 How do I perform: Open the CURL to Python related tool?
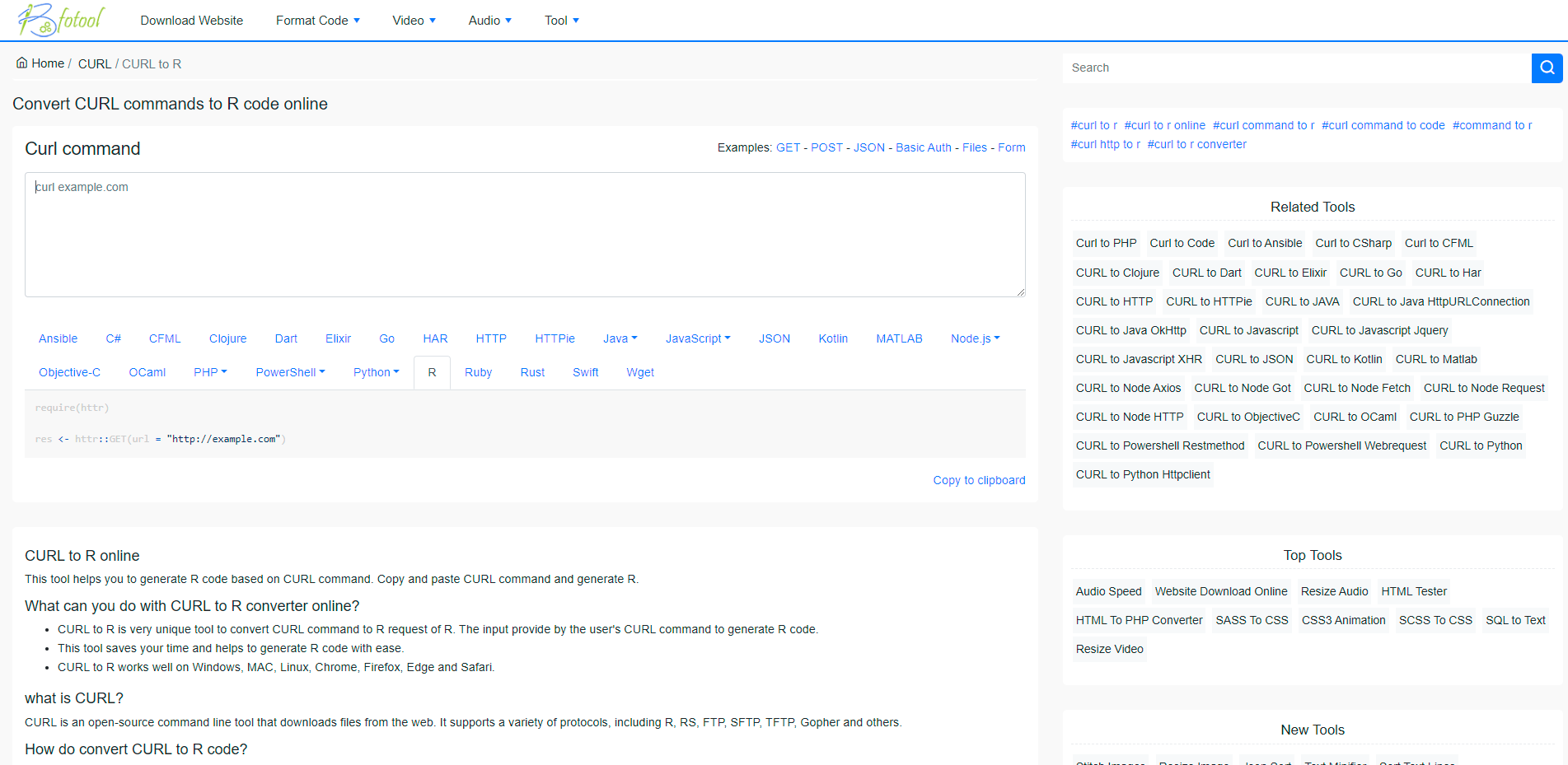coord(1481,445)
